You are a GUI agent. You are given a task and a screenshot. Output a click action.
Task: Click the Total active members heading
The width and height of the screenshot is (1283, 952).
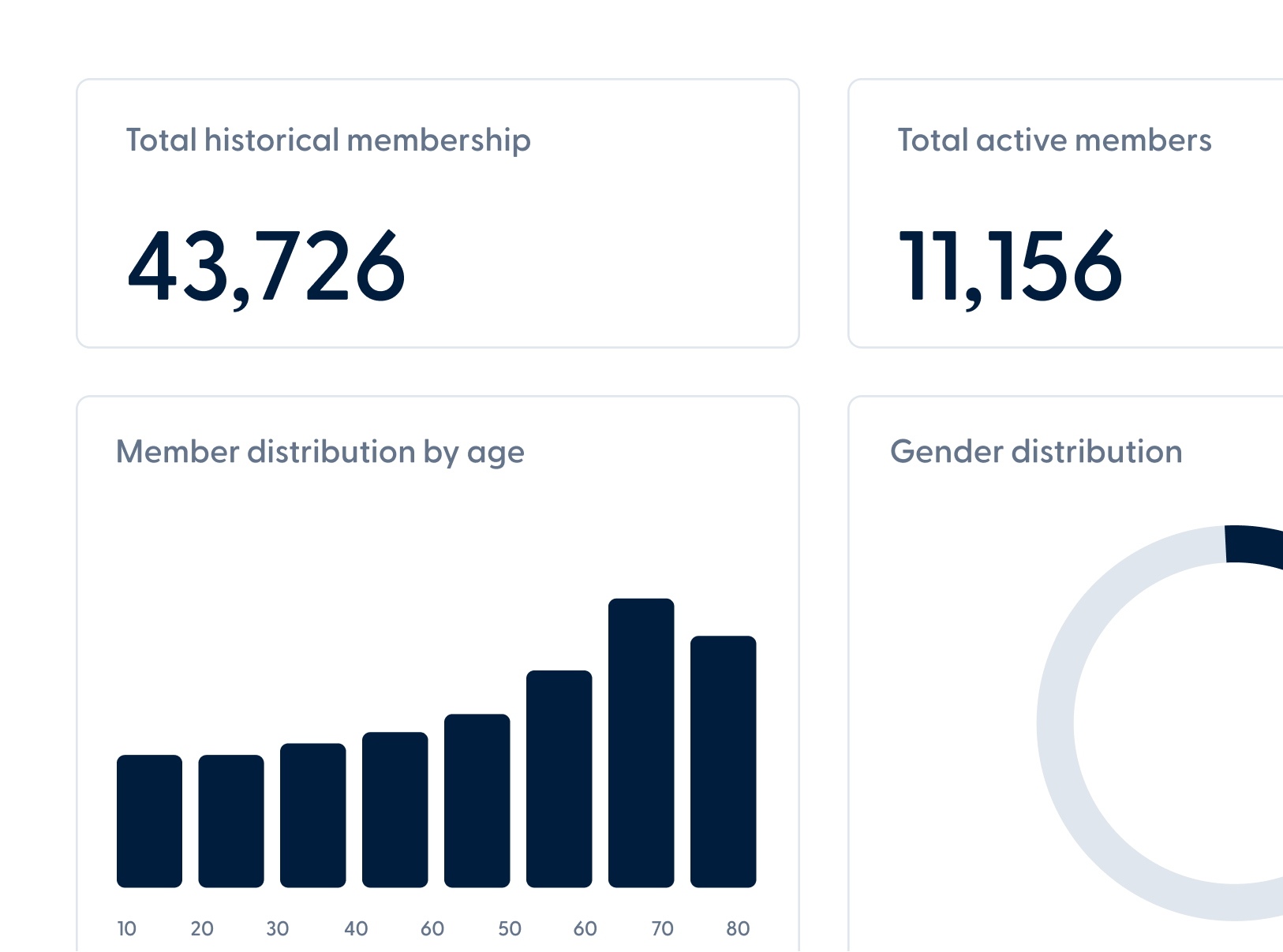pyautogui.click(x=1054, y=140)
